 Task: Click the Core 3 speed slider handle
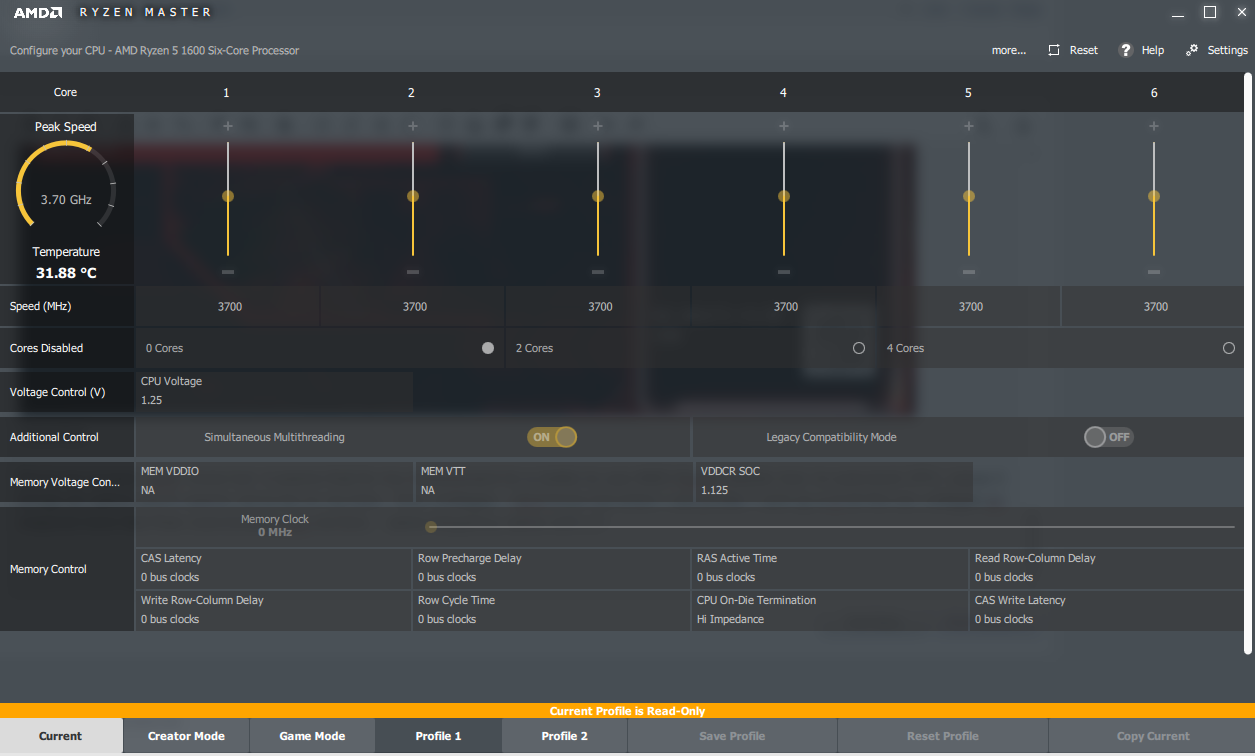[x=598, y=197]
